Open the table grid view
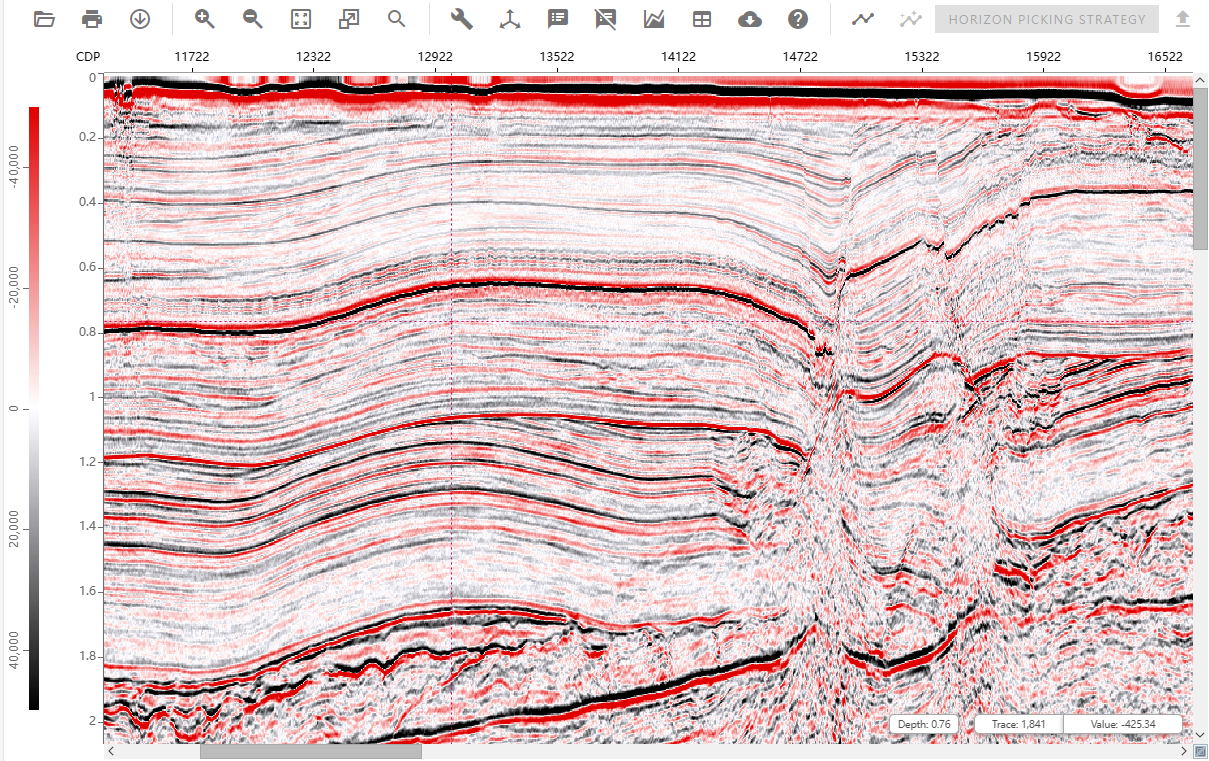Image resolution: width=1209 pixels, height=761 pixels. click(702, 19)
